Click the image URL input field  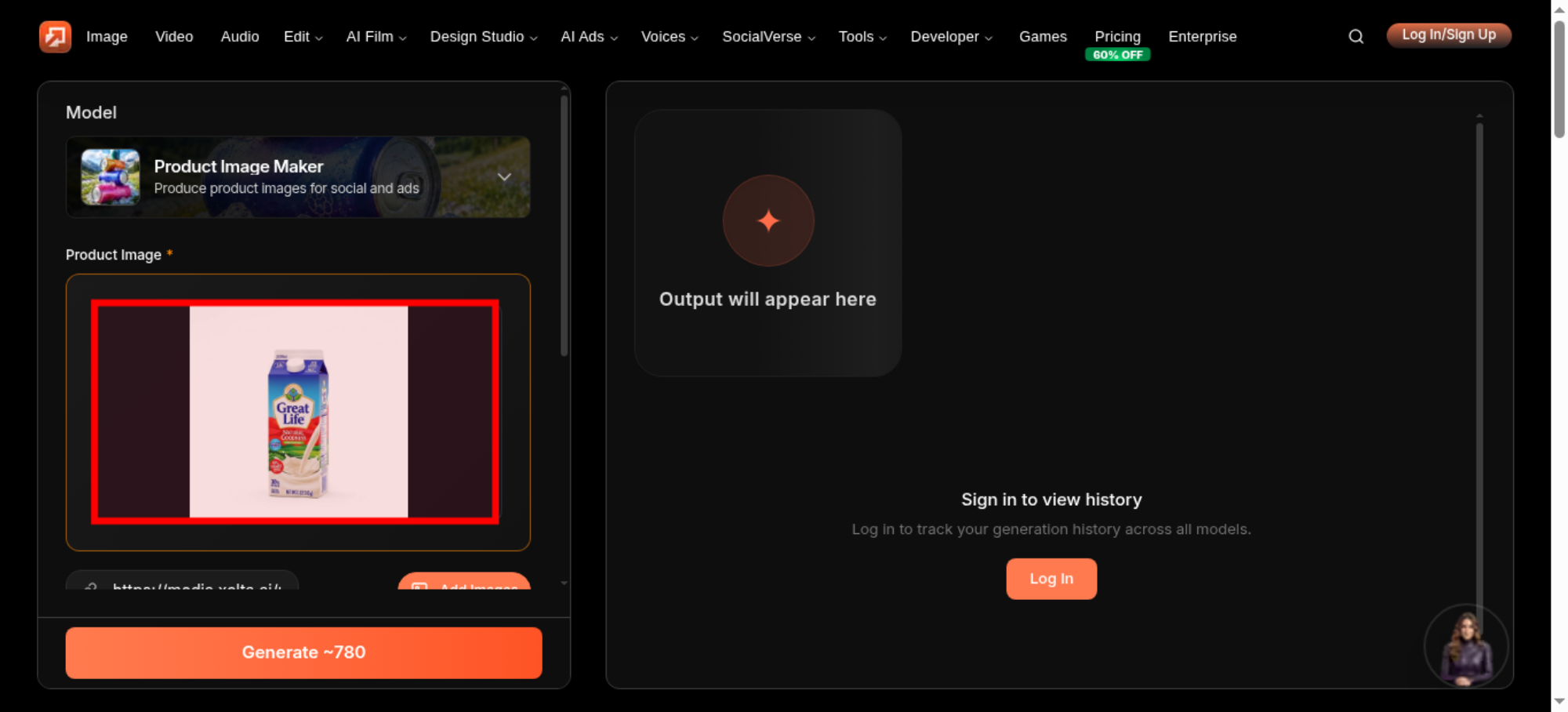182,581
